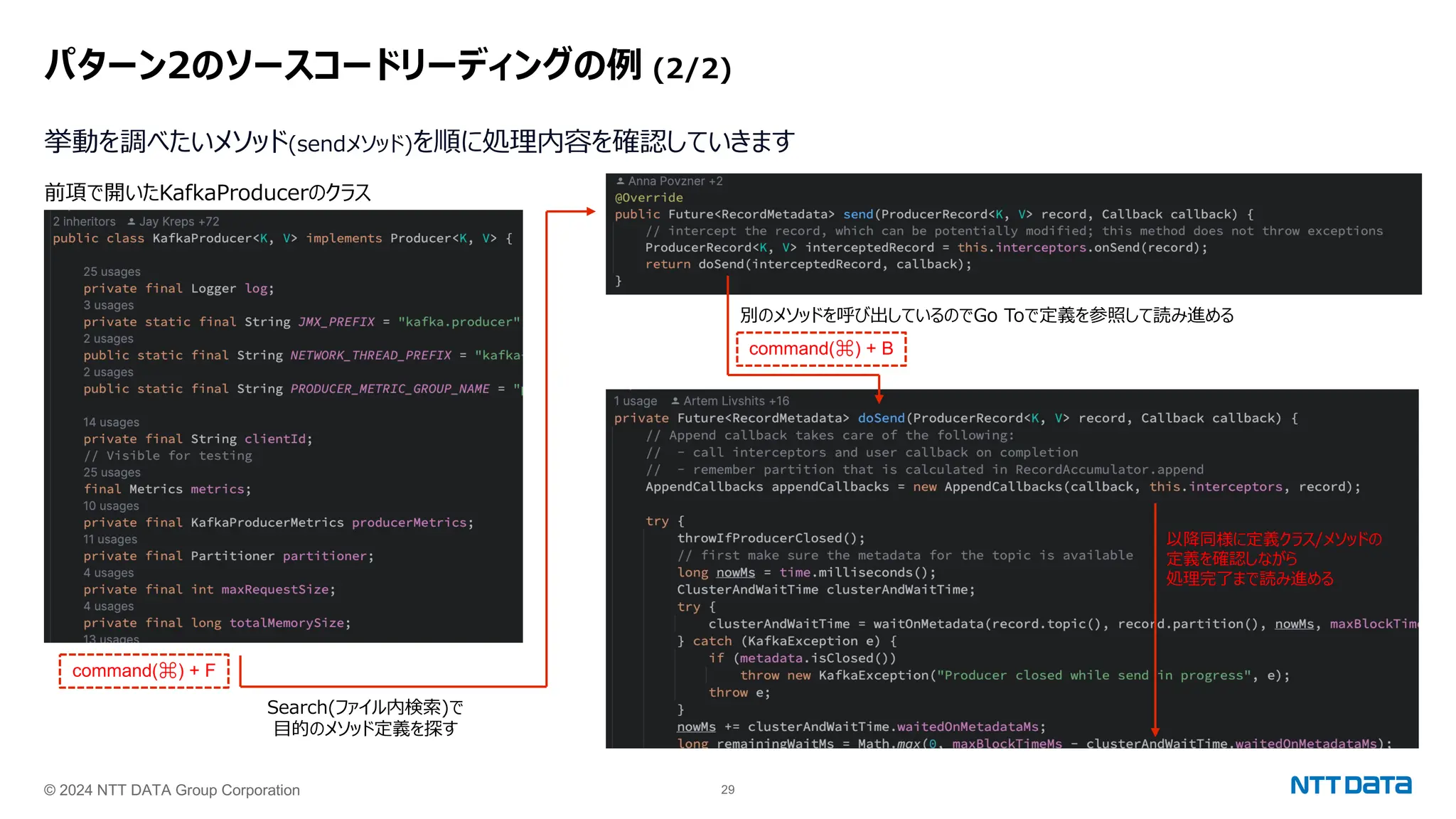The width and height of the screenshot is (1456, 819).
Task: Open the "10 usages" hint above producerMetrics
Action: pyautogui.click(x=111, y=506)
